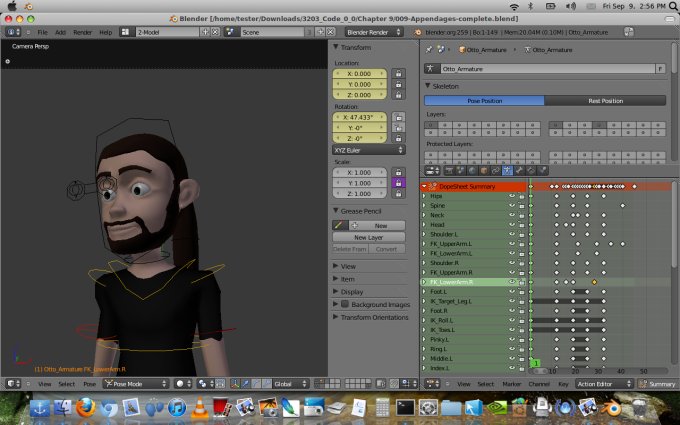Click the pin icon in properties header
The width and height of the screenshot is (680, 425).
429,49
